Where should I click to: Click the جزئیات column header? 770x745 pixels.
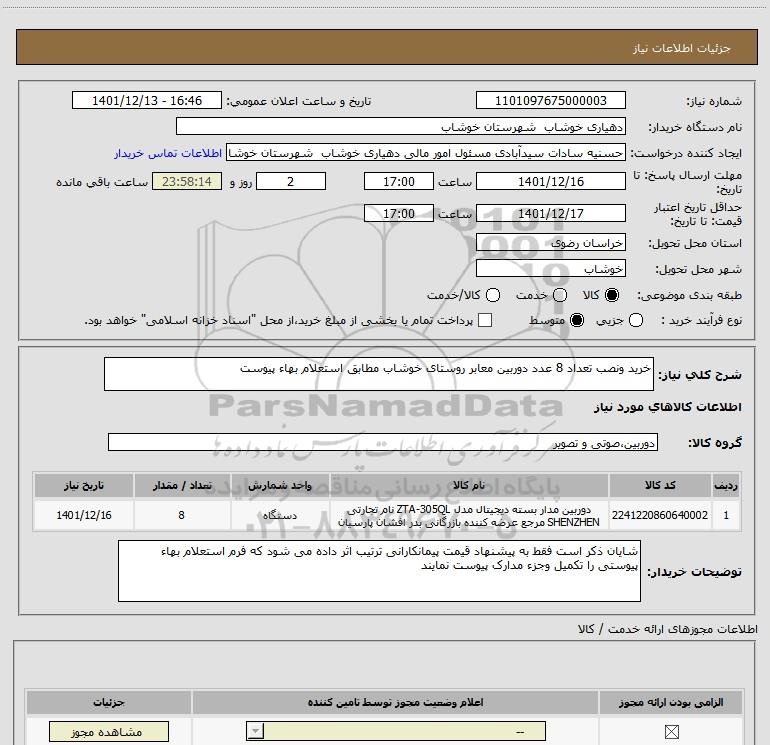pyautogui.click(x=109, y=702)
